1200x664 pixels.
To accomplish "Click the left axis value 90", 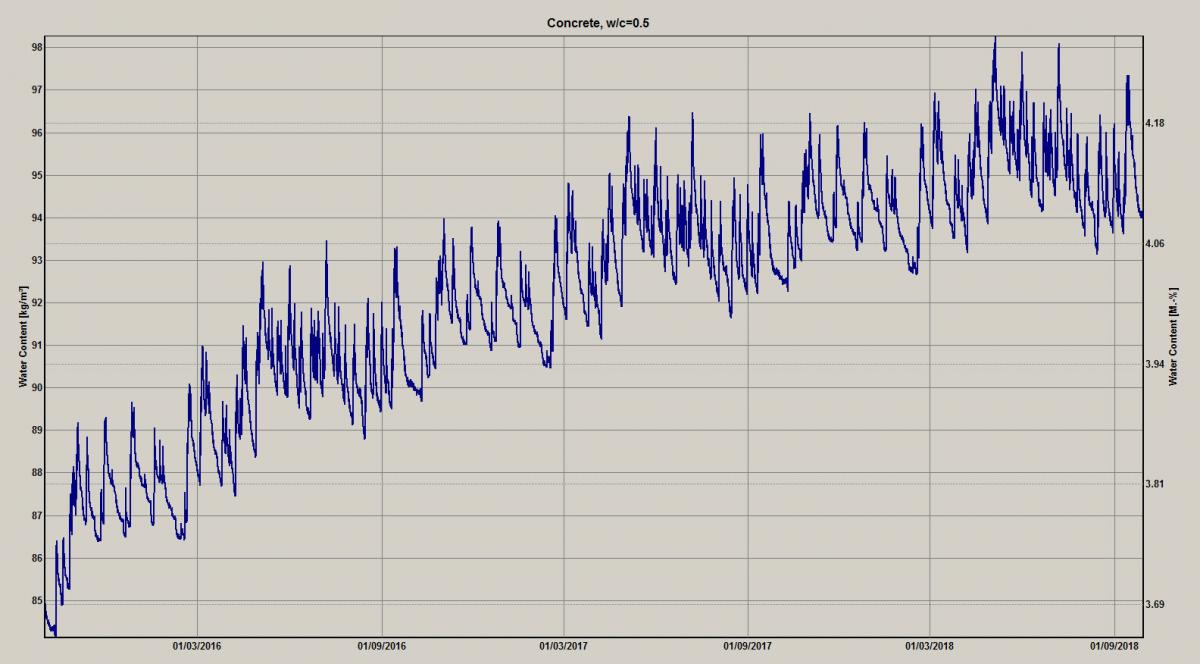I will click(x=36, y=388).
